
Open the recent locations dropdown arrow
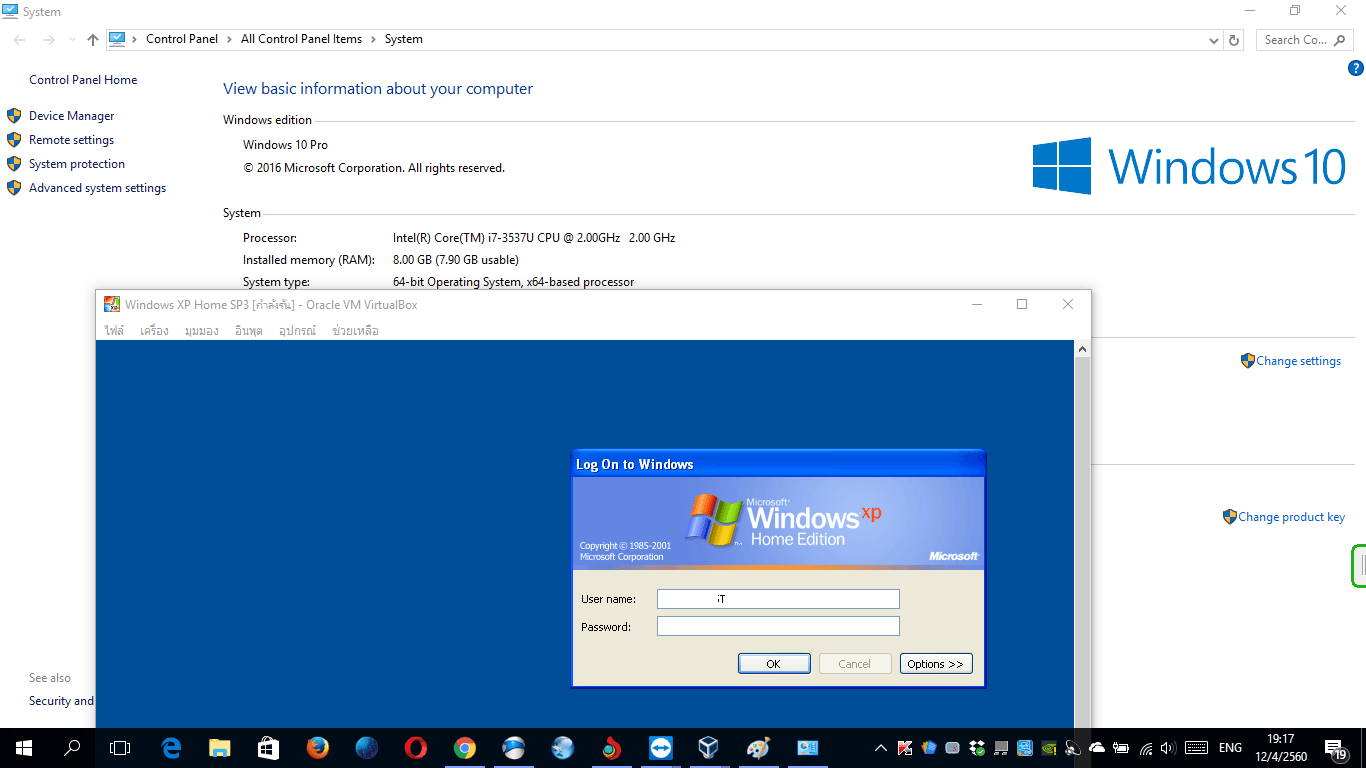[x=72, y=40]
